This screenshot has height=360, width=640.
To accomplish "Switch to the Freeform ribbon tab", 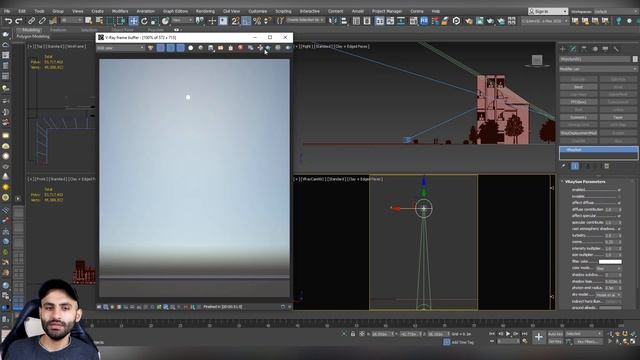I will pos(58,30).
